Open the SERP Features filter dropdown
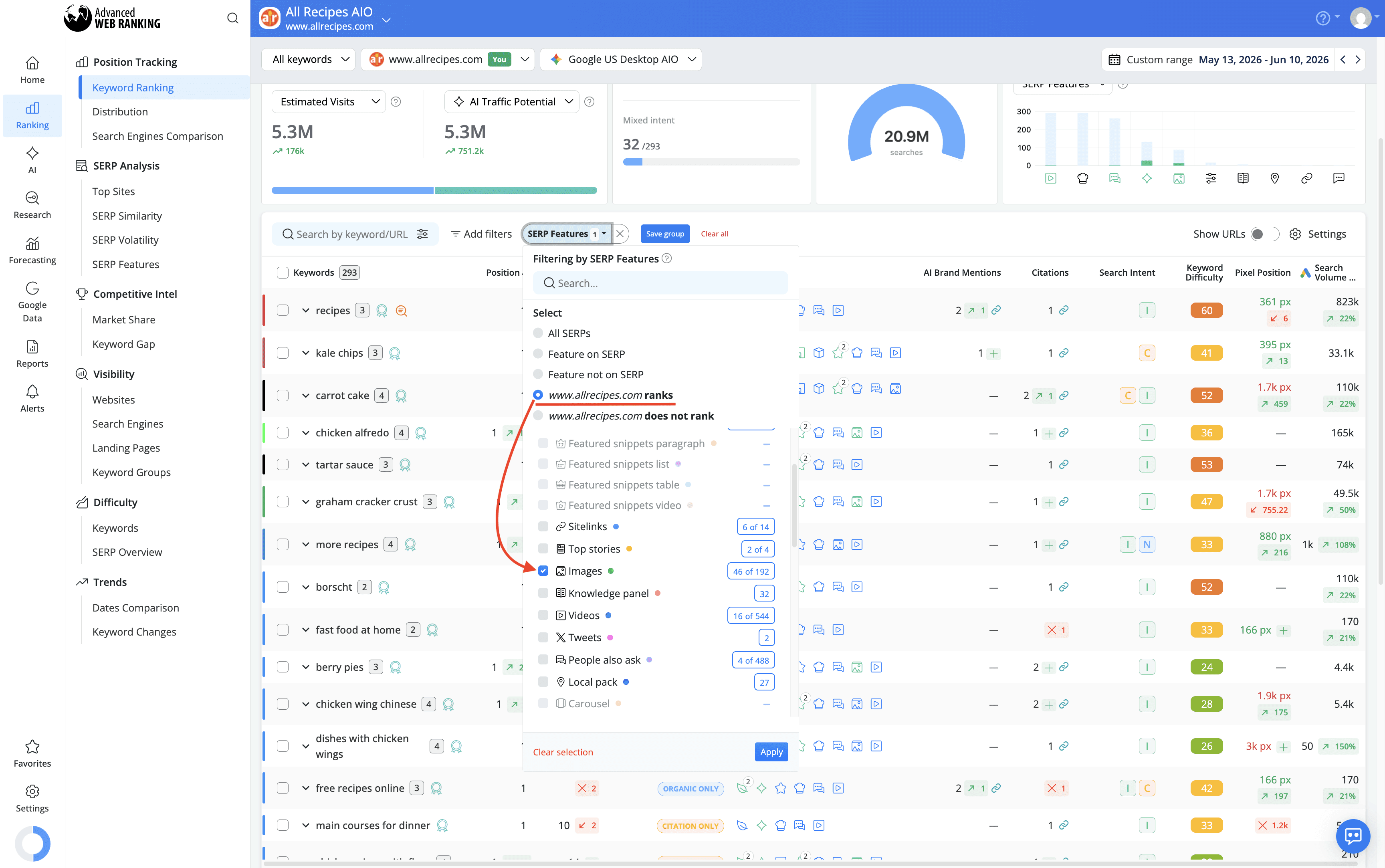This screenshot has width=1385, height=868. pos(567,234)
